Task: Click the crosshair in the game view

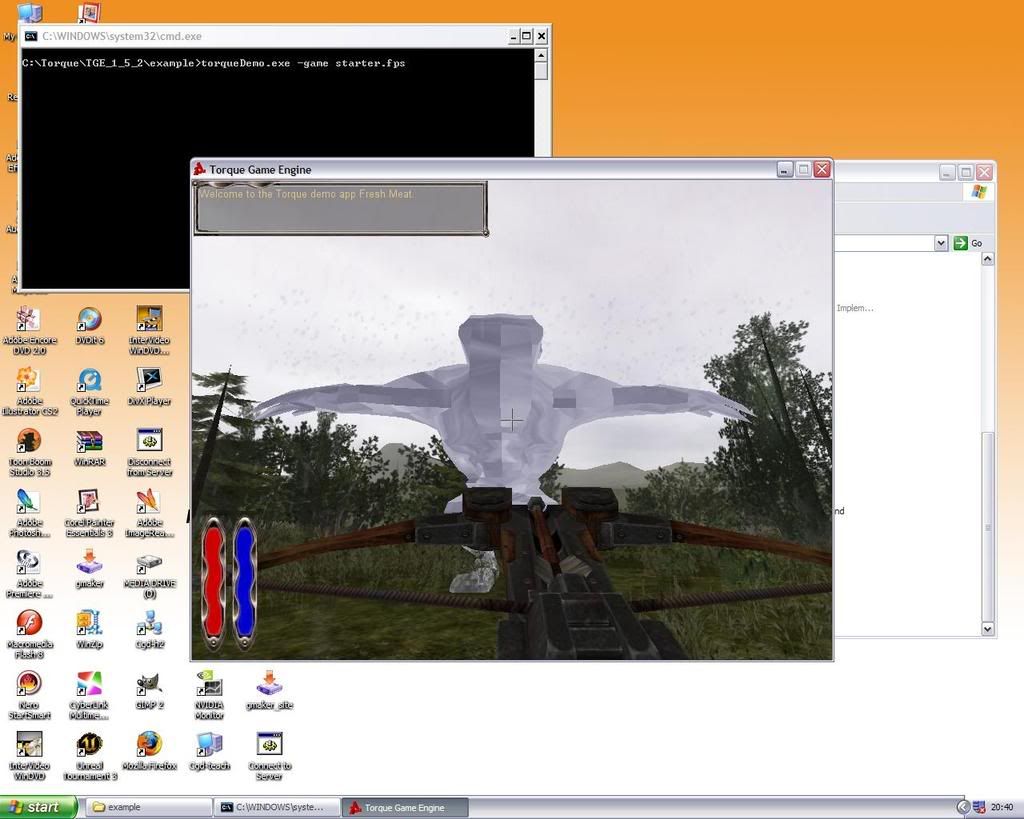Action: (x=513, y=419)
